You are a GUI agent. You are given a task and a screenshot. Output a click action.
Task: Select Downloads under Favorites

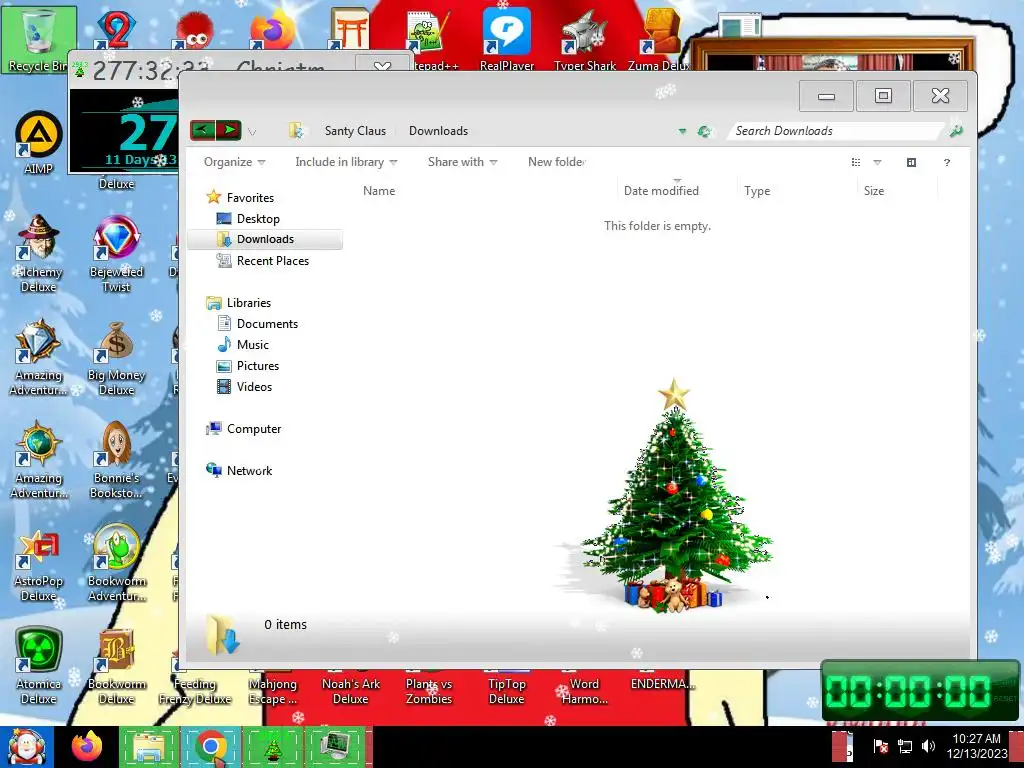pos(265,240)
